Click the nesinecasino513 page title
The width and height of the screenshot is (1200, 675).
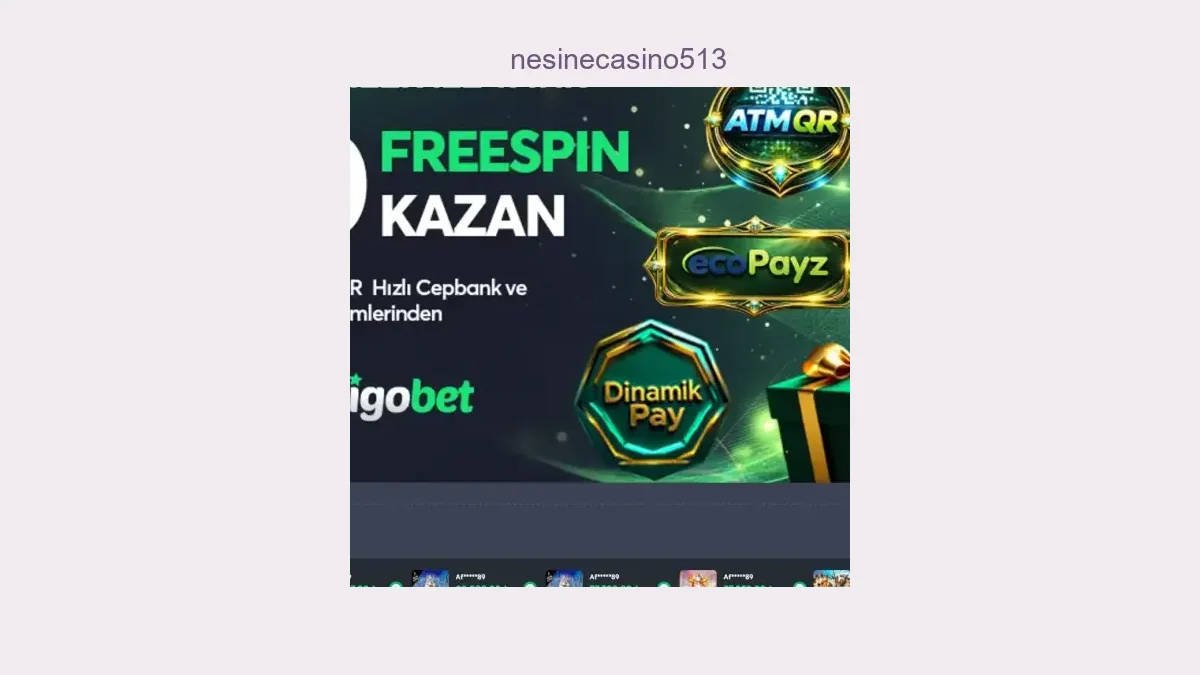[618, 59]
